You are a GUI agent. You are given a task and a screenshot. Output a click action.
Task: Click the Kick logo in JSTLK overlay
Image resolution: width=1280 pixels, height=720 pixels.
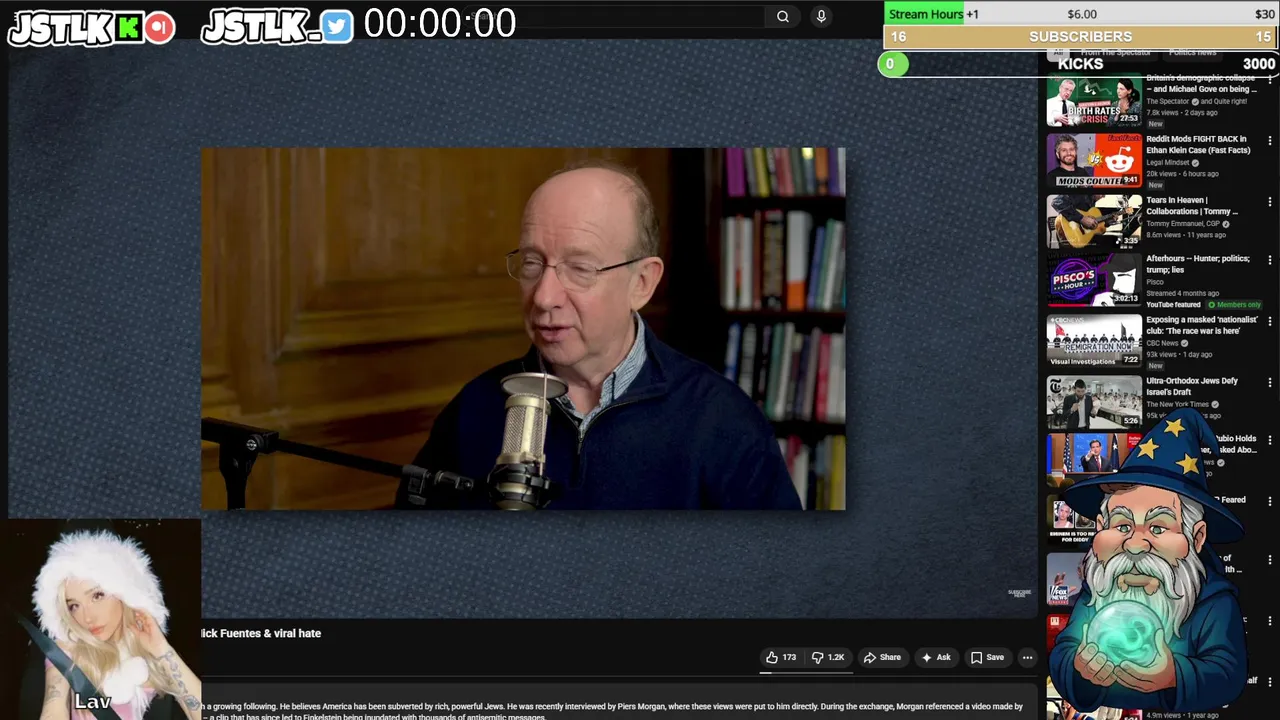click(x=130, y=28)
